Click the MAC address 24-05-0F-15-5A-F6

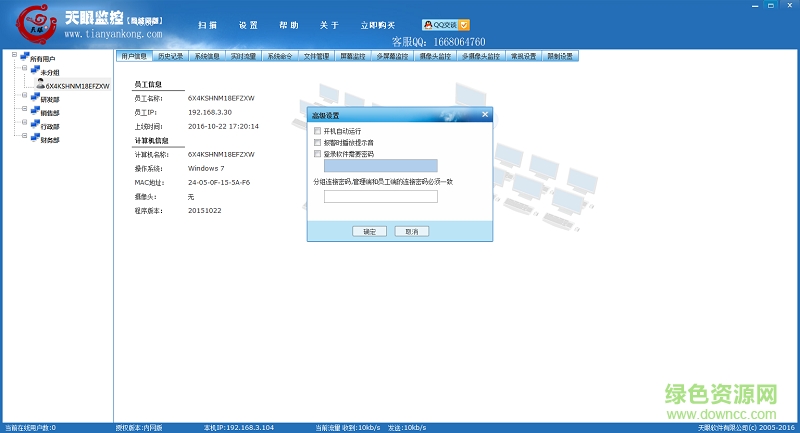pos(219,182)
